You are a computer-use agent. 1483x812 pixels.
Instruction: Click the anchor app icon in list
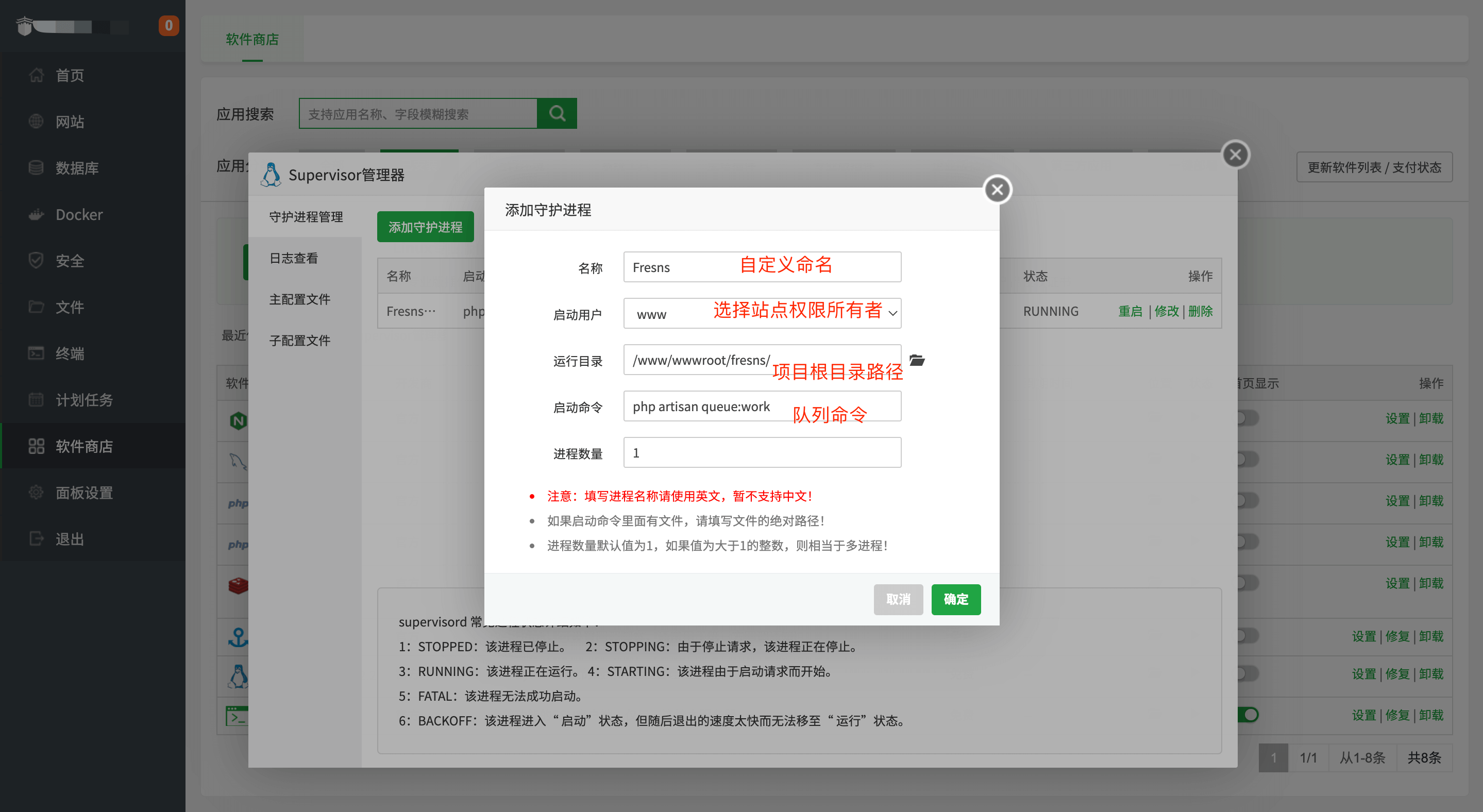[238, 637]
